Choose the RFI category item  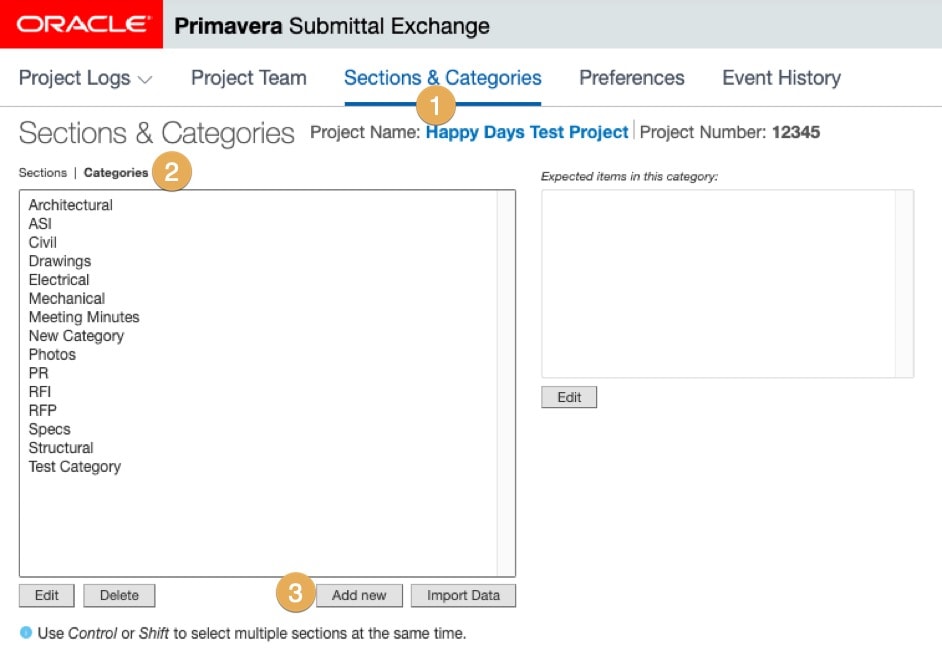click(x=40, y=392)
